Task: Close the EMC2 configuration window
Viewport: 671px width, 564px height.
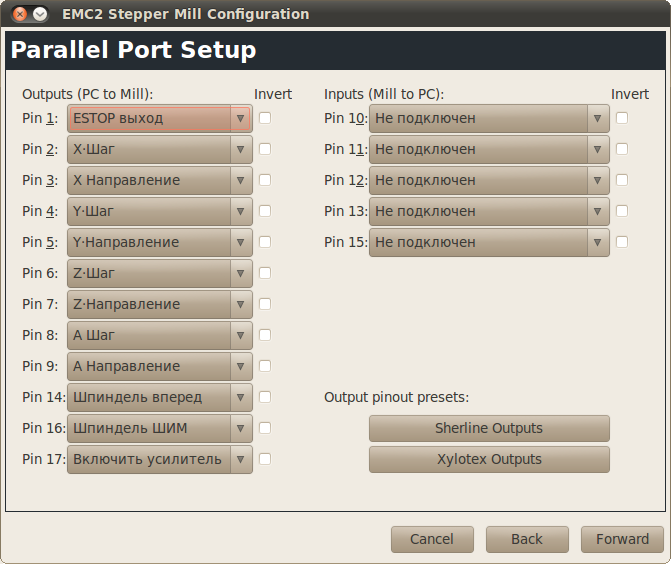Action: click(20, 14)
